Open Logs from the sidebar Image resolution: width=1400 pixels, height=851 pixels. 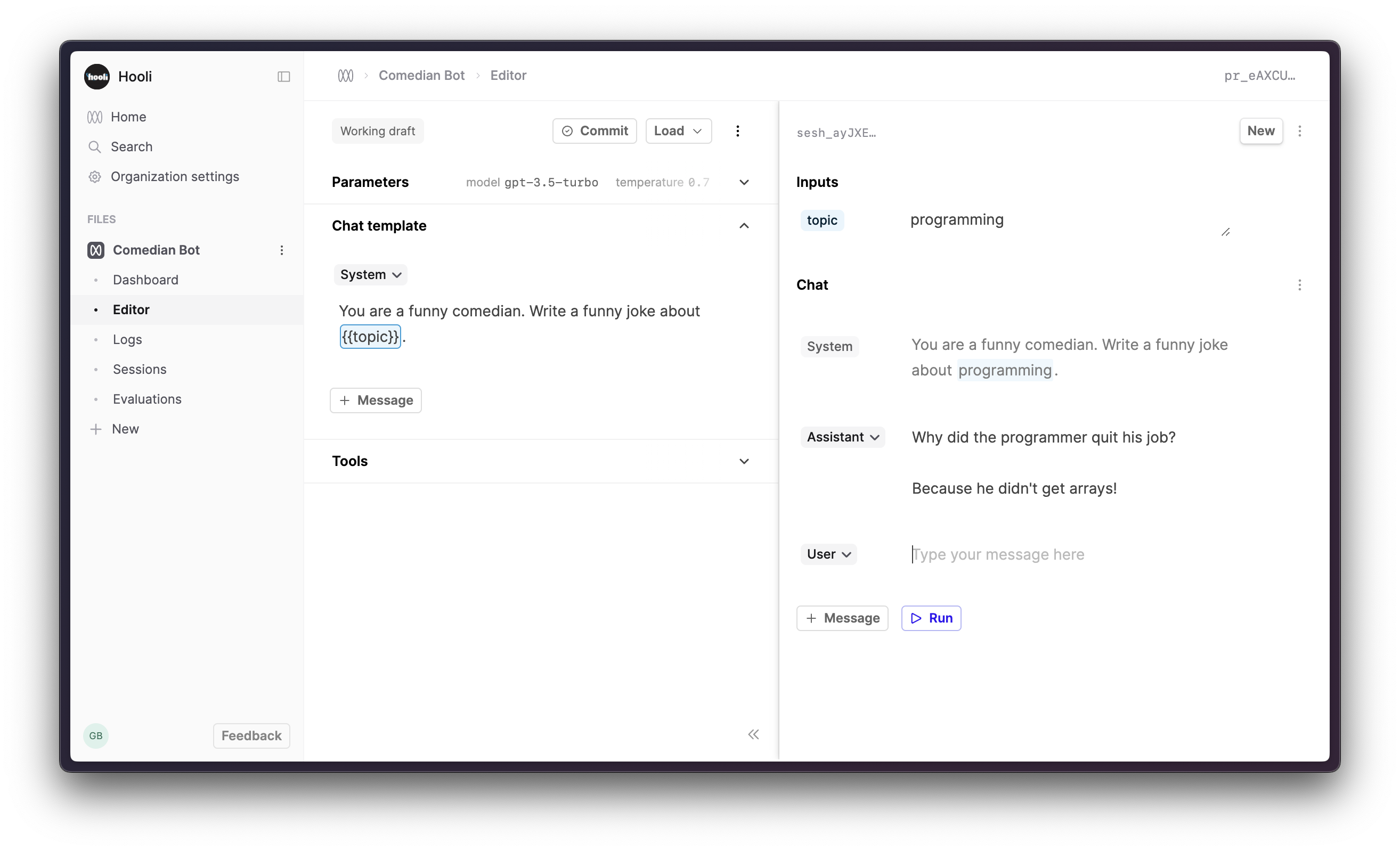click(x=127, y=339)
